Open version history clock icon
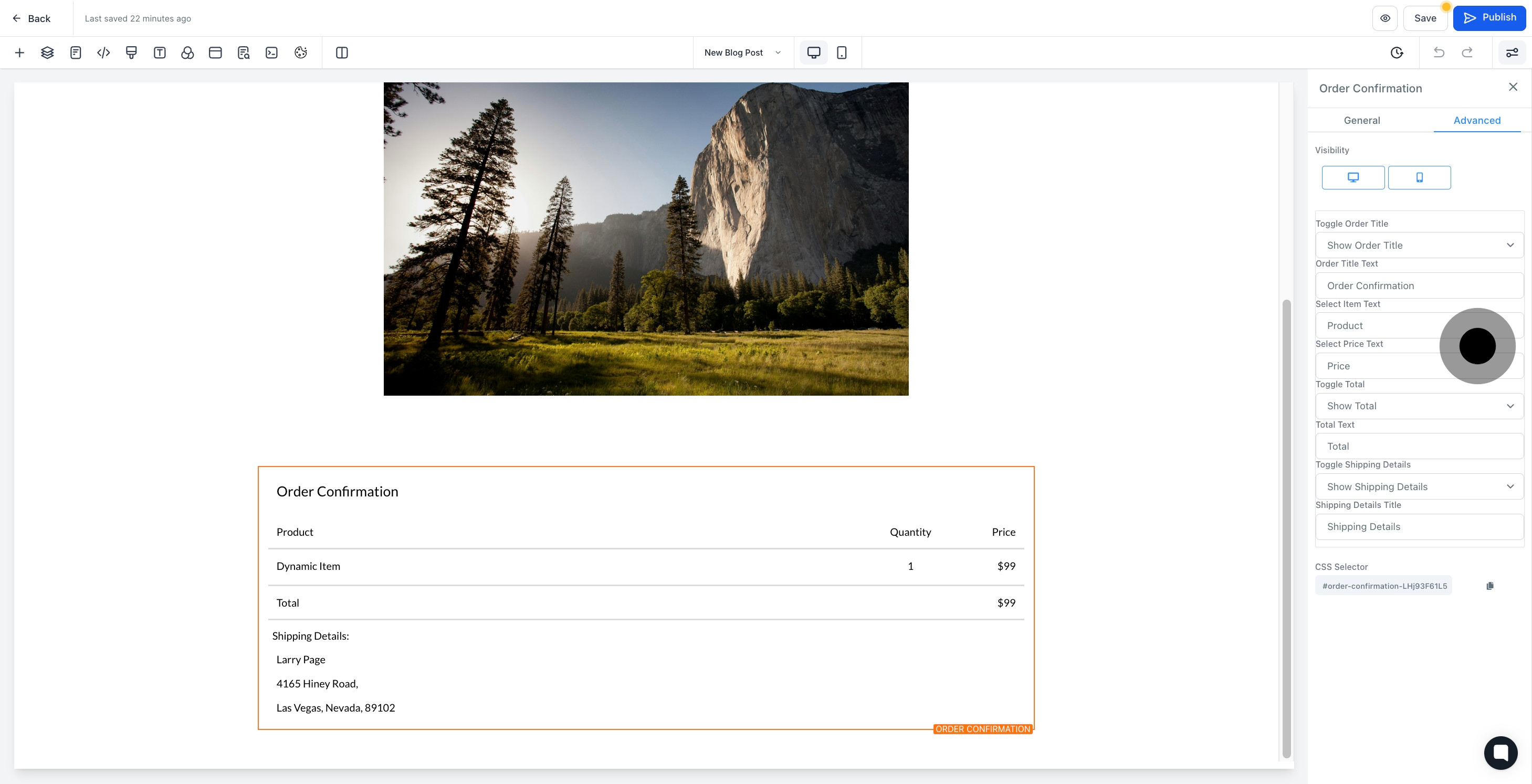The height and width of the screenshot is (784, 1532). point(1397,53)
